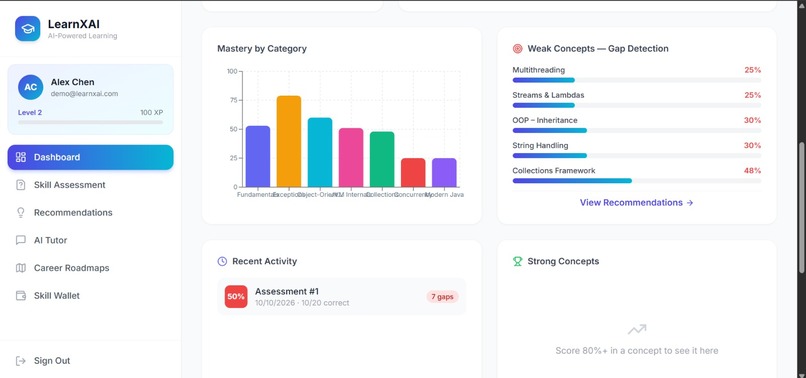Click the Multithreading progress bar
The height and width of the screenshot is (378, 806).
(x=636, y=80)
